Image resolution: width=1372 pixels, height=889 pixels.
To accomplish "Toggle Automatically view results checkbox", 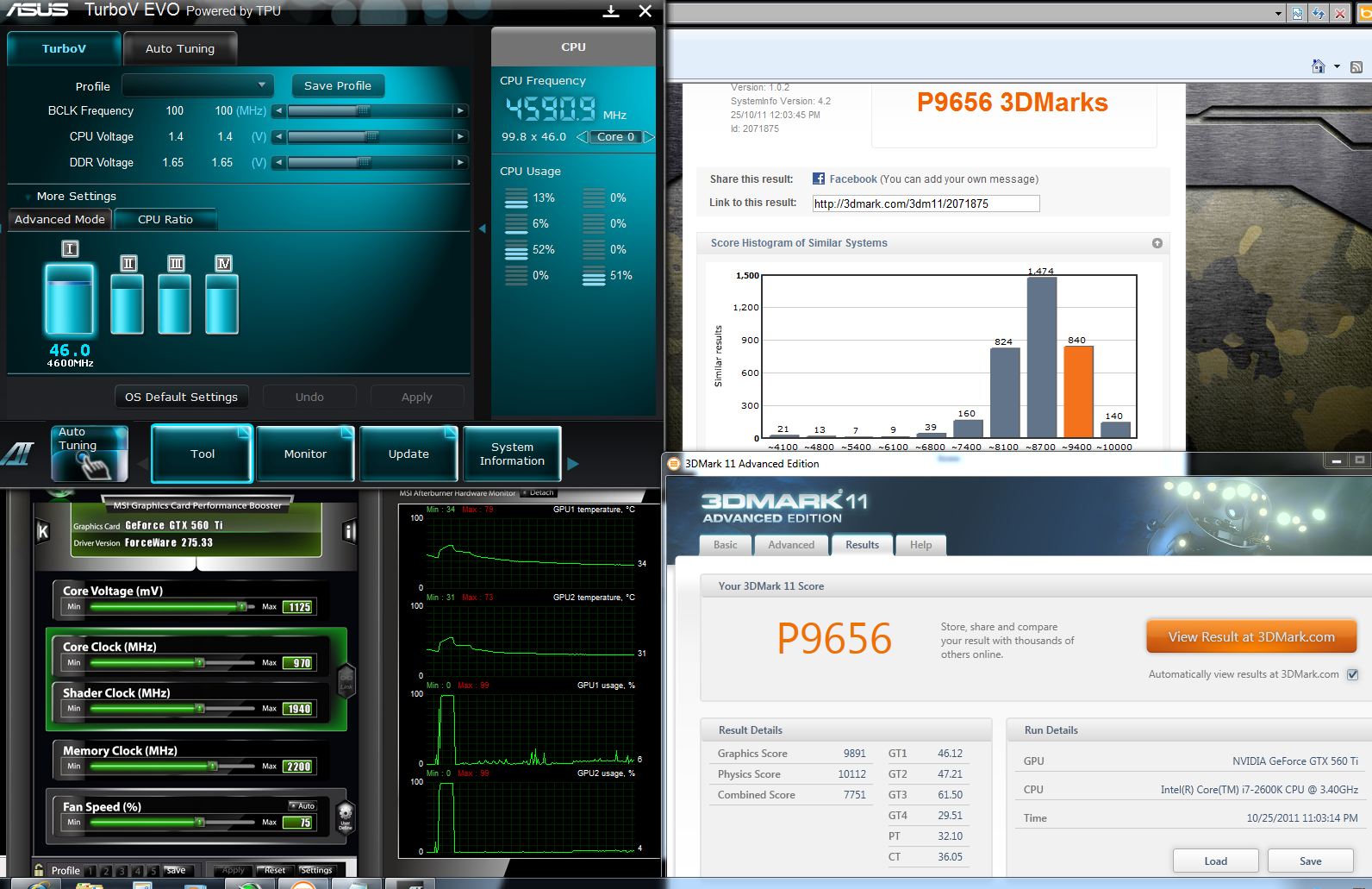I will point(1352,674).
